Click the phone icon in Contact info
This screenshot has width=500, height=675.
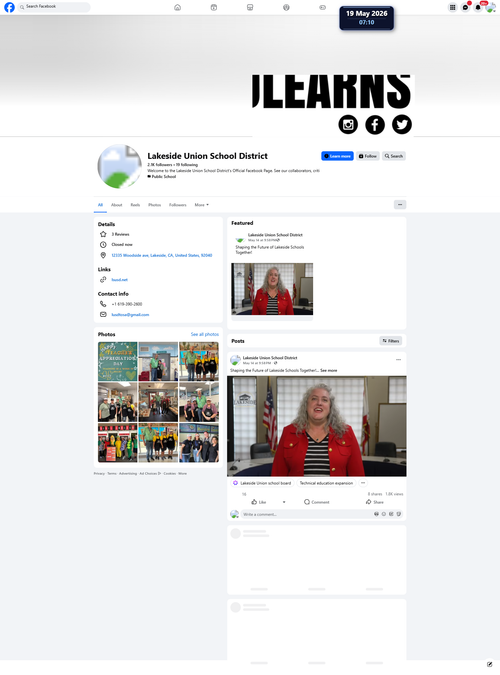pyautogui.click(x=103, y=304)
